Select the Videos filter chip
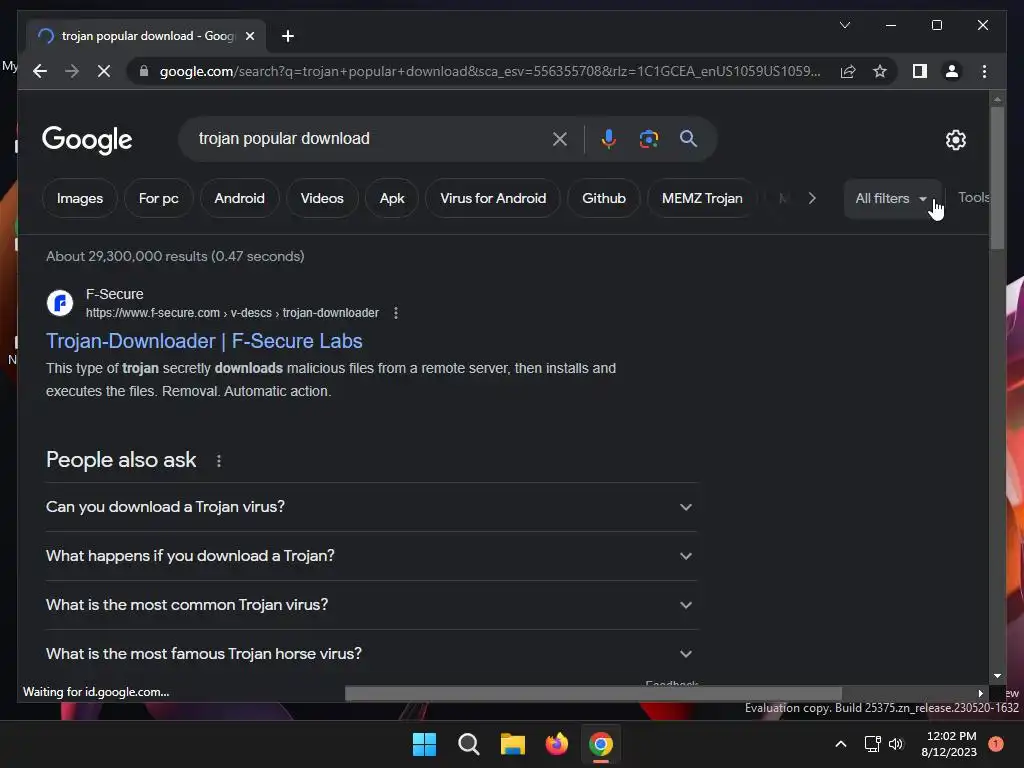This screenshot has width=1024, height=768. point(322,198)
